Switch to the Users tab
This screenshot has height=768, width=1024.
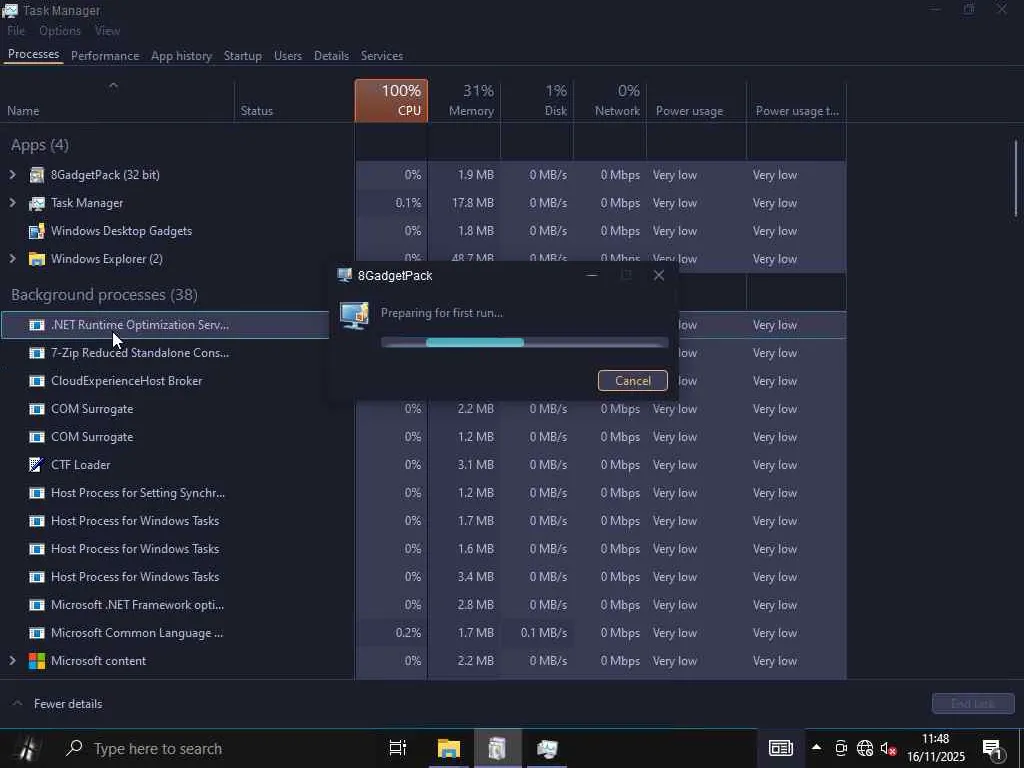point(287,56)
